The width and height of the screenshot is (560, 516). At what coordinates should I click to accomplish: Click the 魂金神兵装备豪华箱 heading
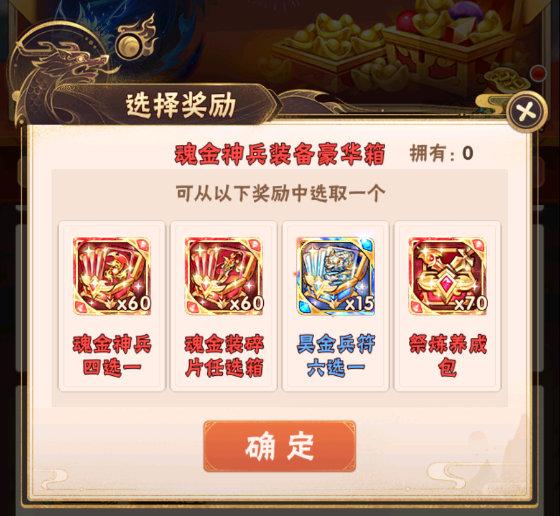click(280, 154)
